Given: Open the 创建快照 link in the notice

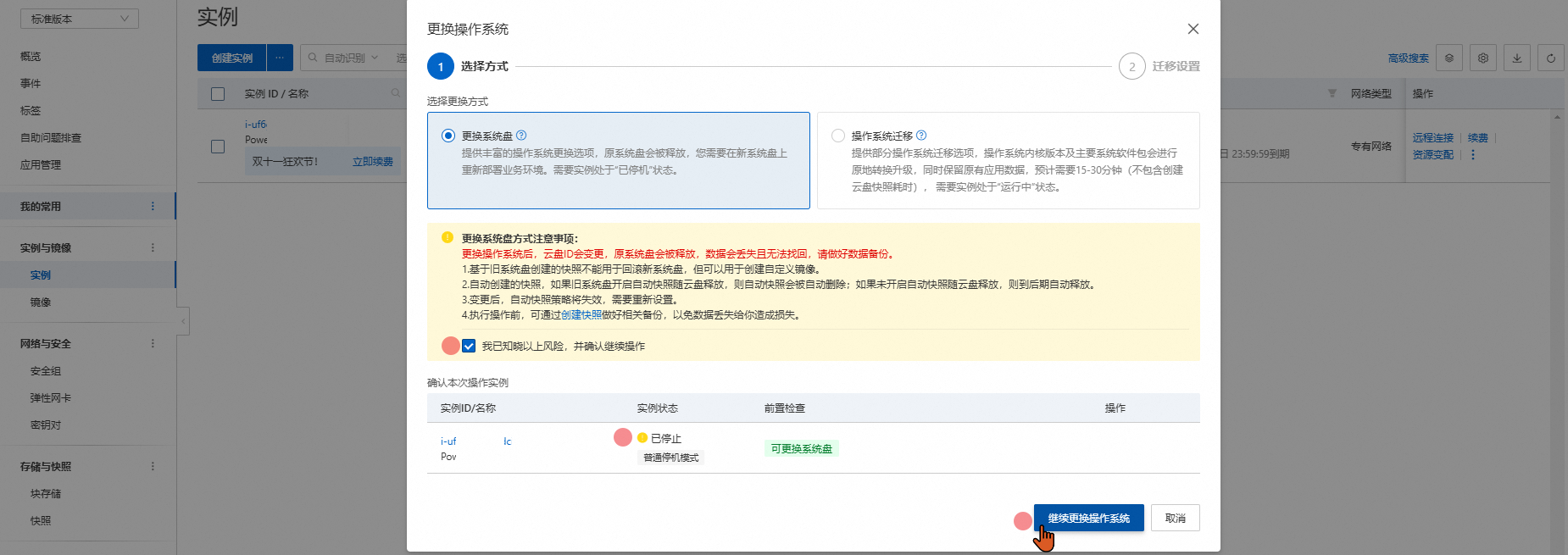Looking at the screenshot, I should coord(581,315).
